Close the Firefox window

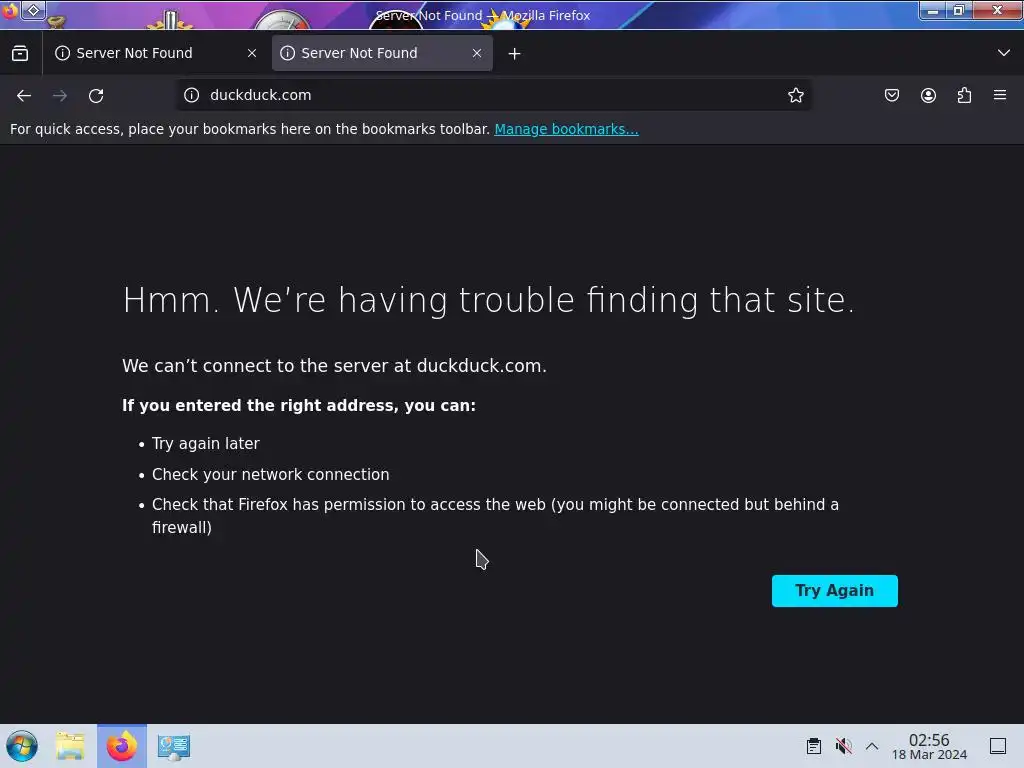point(997,10)
